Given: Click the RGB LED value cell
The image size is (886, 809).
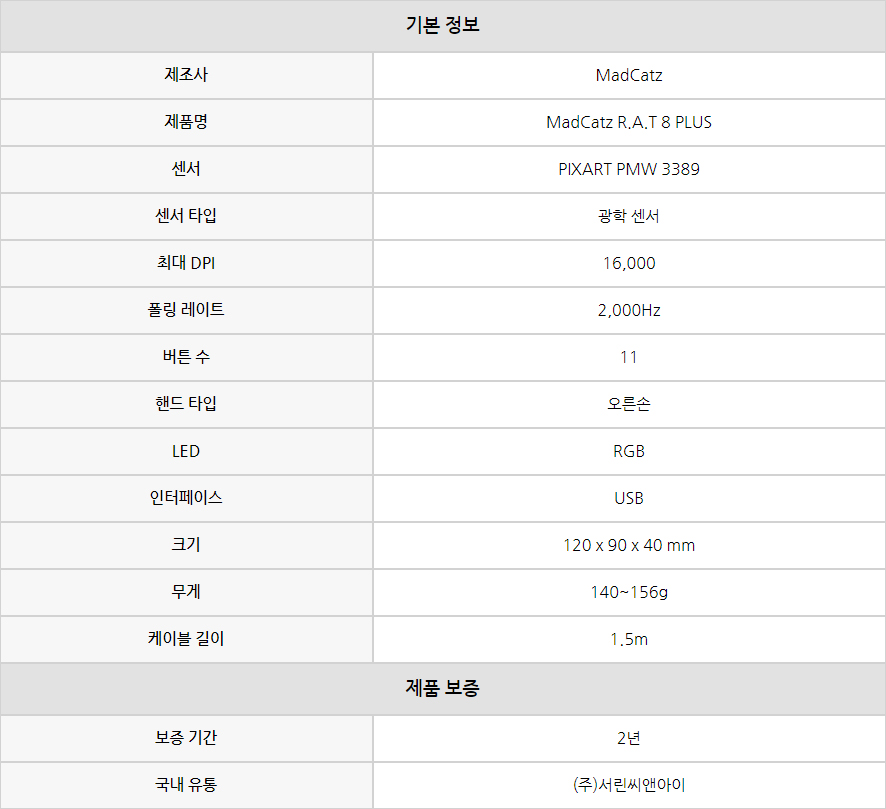Looking at the screenshot, I should tap(629, 451).
